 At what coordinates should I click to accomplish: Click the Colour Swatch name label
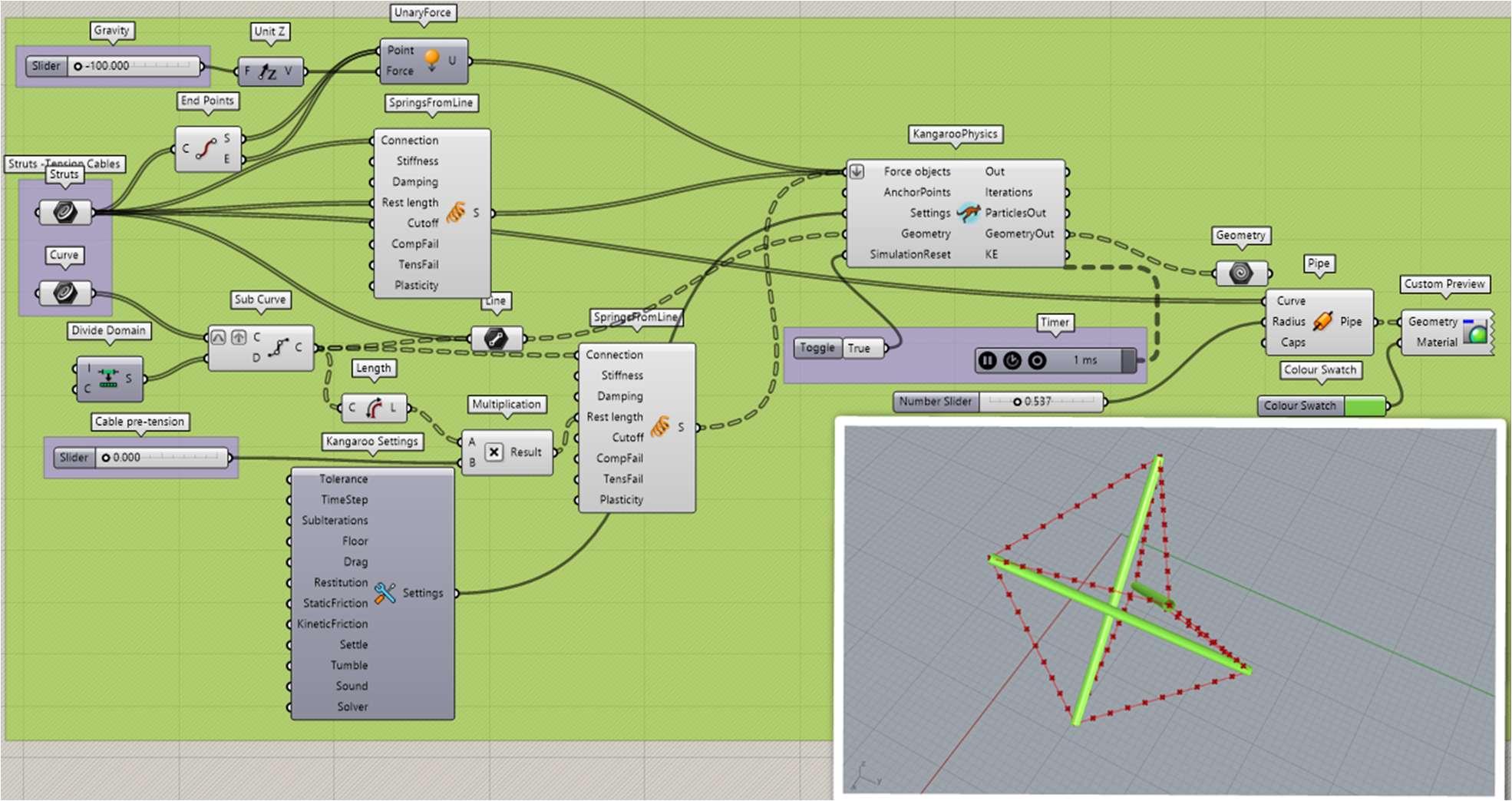(1300, 405)
